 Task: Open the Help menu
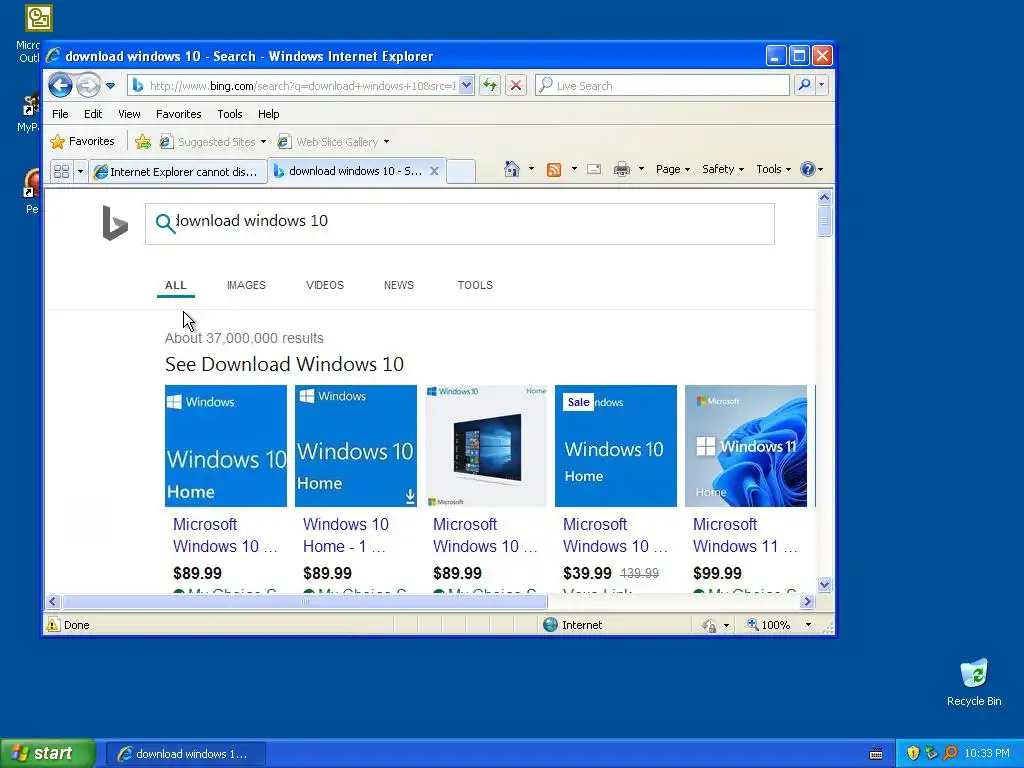point(268,114)
